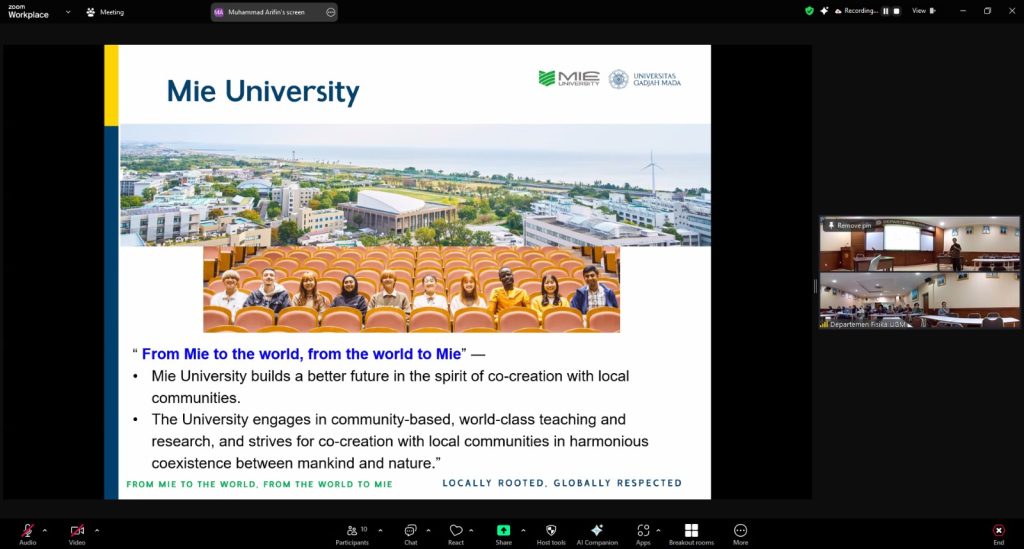Viewport: 1024px width, 549px height.
Task: Open Breakout rooms
Action: (692, 533)
